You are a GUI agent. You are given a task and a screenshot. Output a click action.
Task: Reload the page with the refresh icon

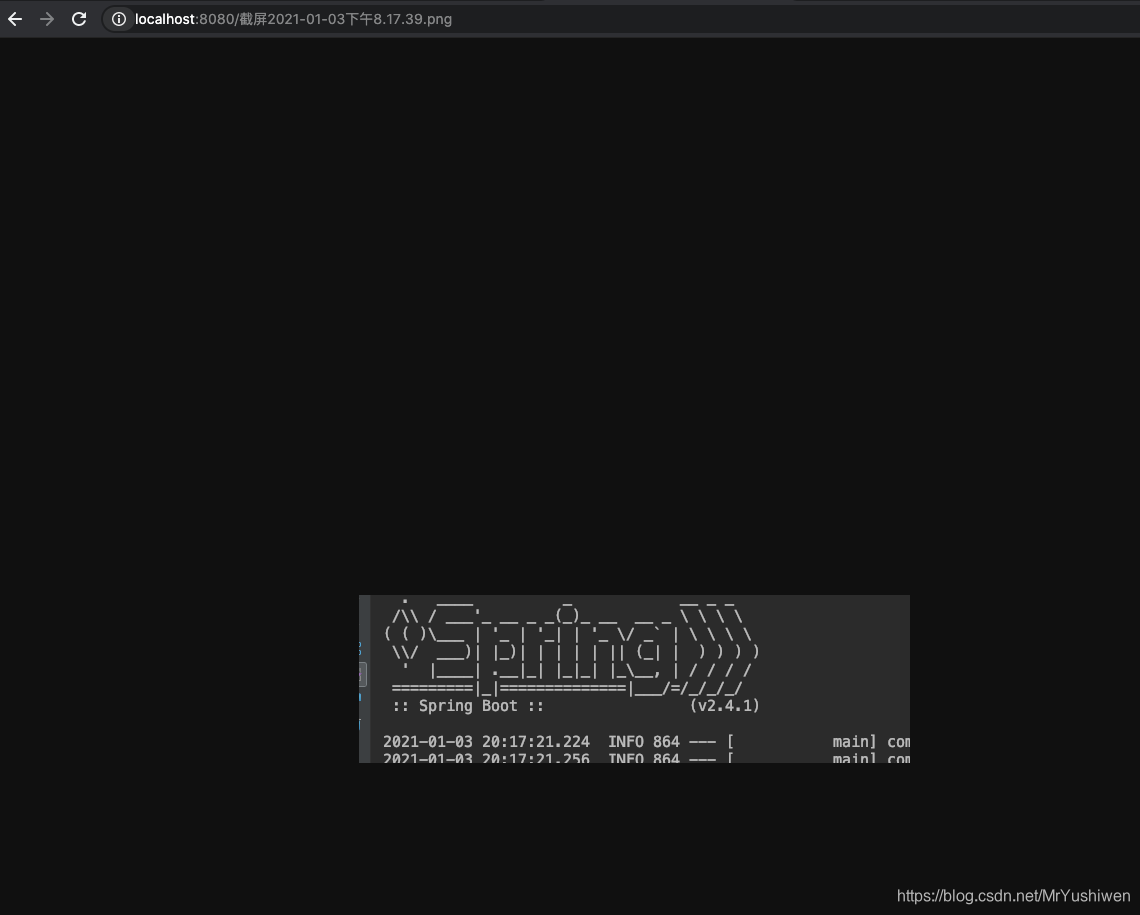(79, 20)
